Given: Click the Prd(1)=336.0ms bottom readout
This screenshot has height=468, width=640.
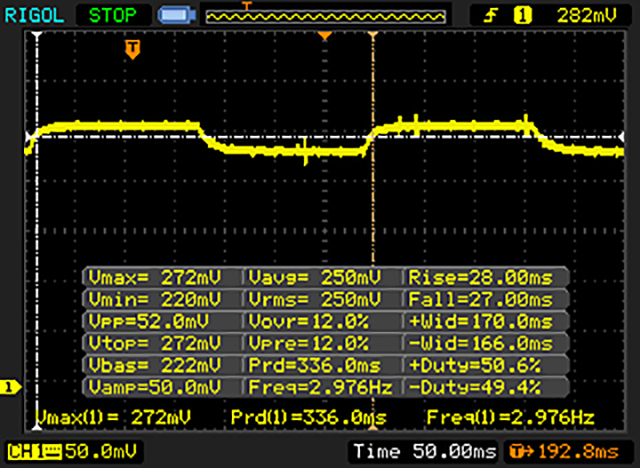Looking at the screenshot, I should [x=309, y=417].
